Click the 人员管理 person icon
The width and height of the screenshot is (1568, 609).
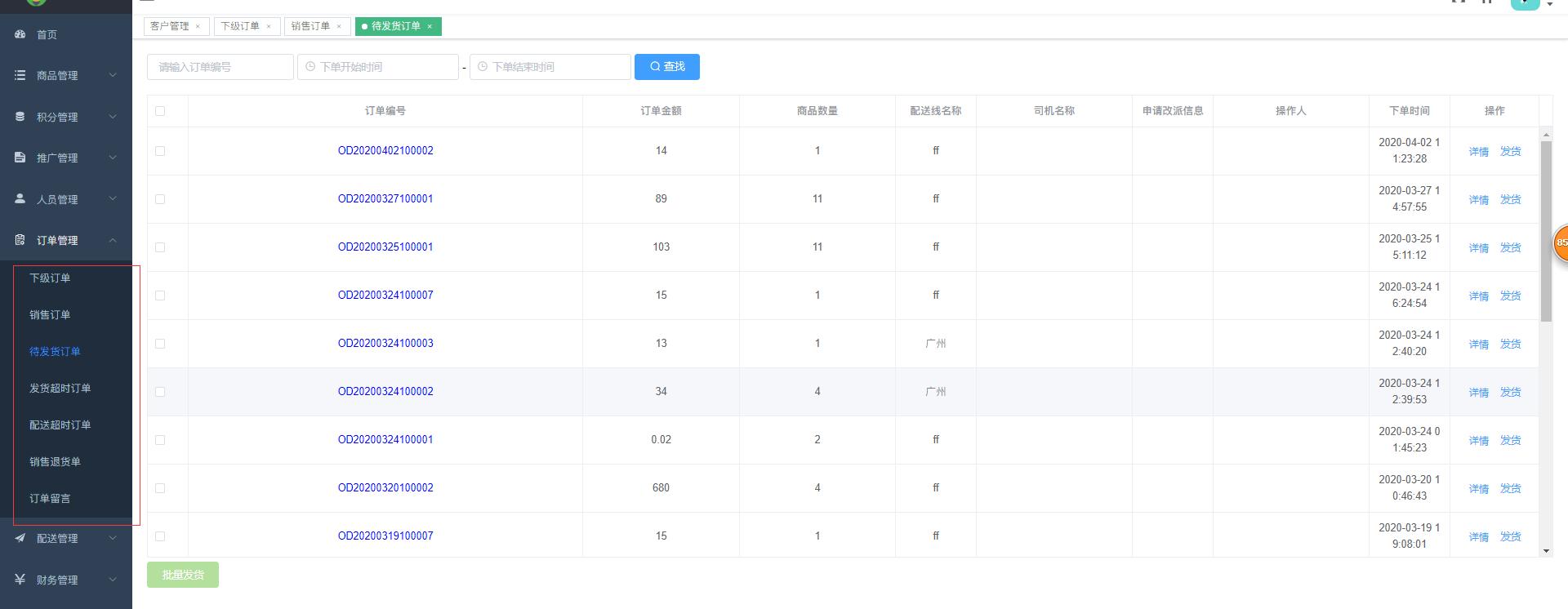[20, 199]
